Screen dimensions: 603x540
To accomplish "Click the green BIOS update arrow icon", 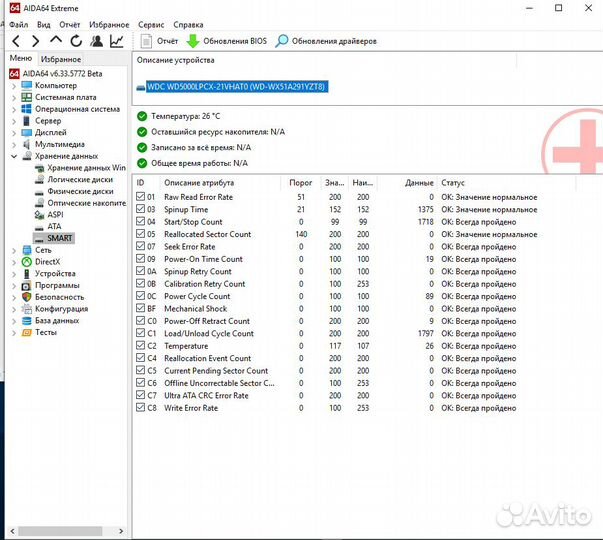I will pos(193,41).
